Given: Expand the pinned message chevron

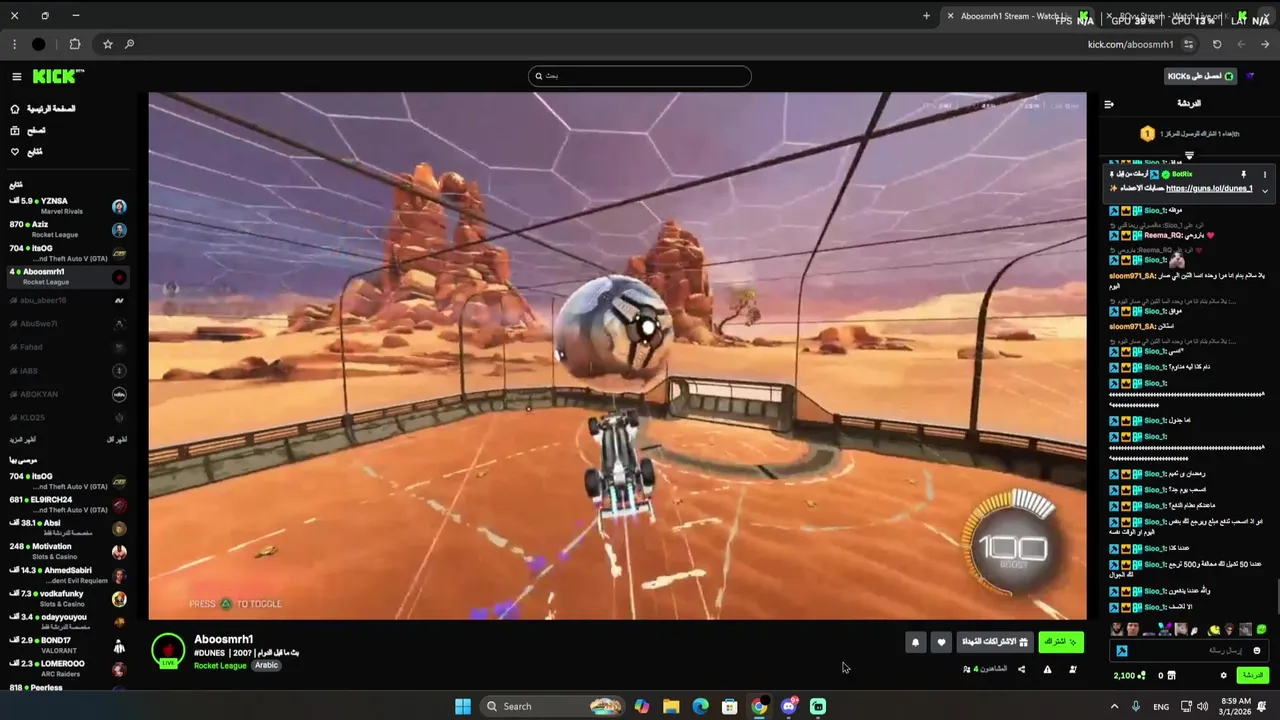Looking at the screenshot, I should (1264, 190).
